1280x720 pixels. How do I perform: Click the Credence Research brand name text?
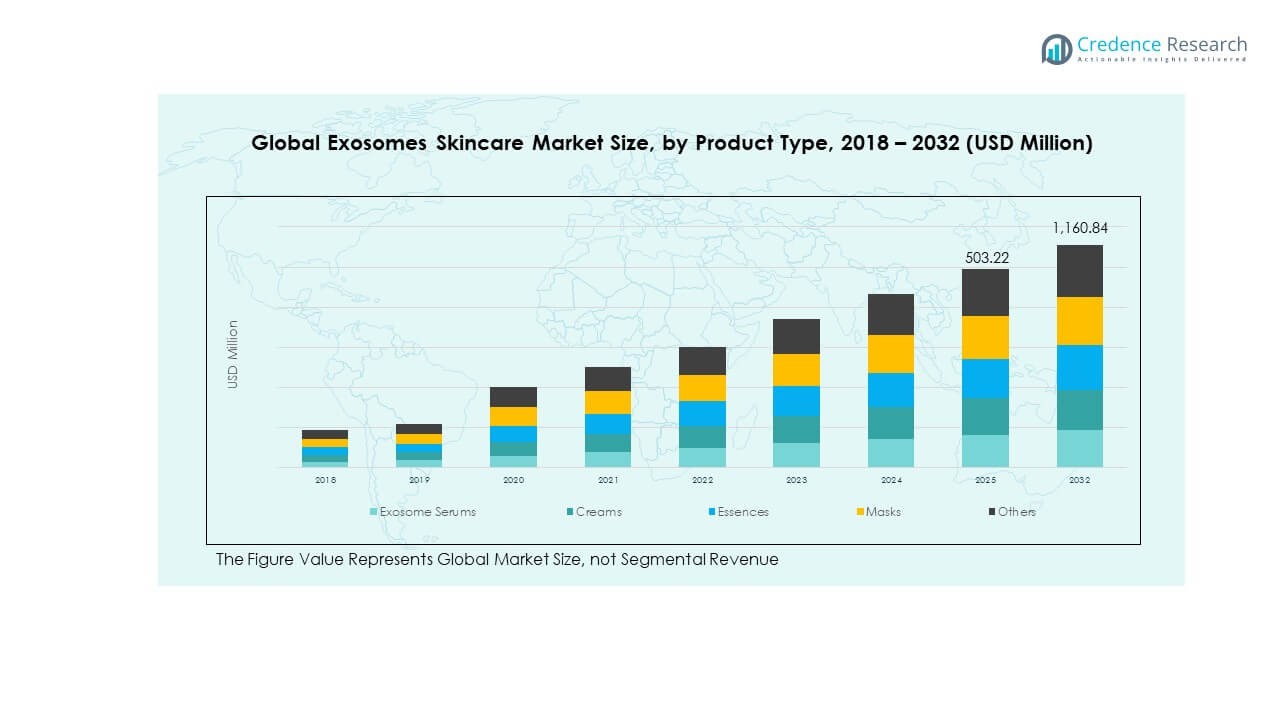pos(1162,45)
